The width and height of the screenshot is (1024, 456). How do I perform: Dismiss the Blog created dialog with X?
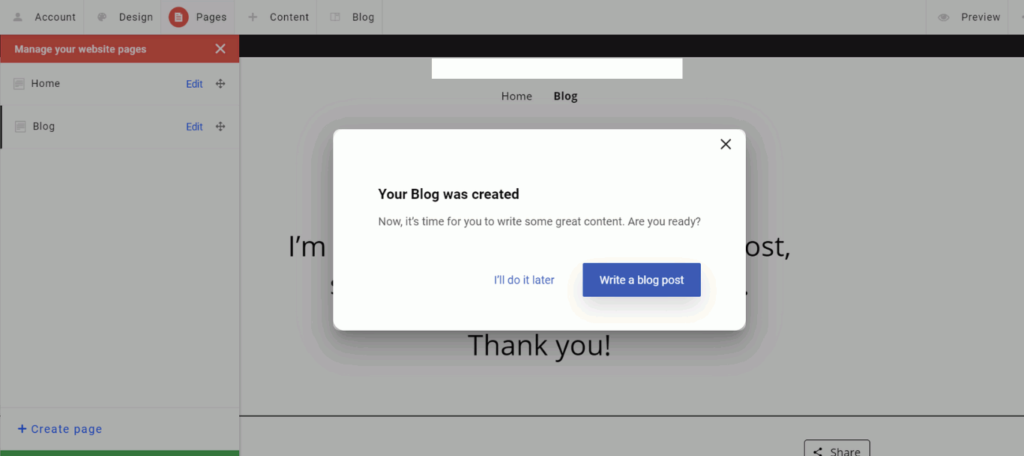click(726, 144)
